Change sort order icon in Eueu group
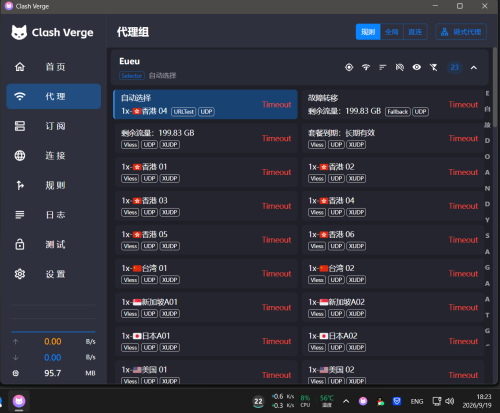The width and height of the screenshot is (500, 413). [383, 67]
